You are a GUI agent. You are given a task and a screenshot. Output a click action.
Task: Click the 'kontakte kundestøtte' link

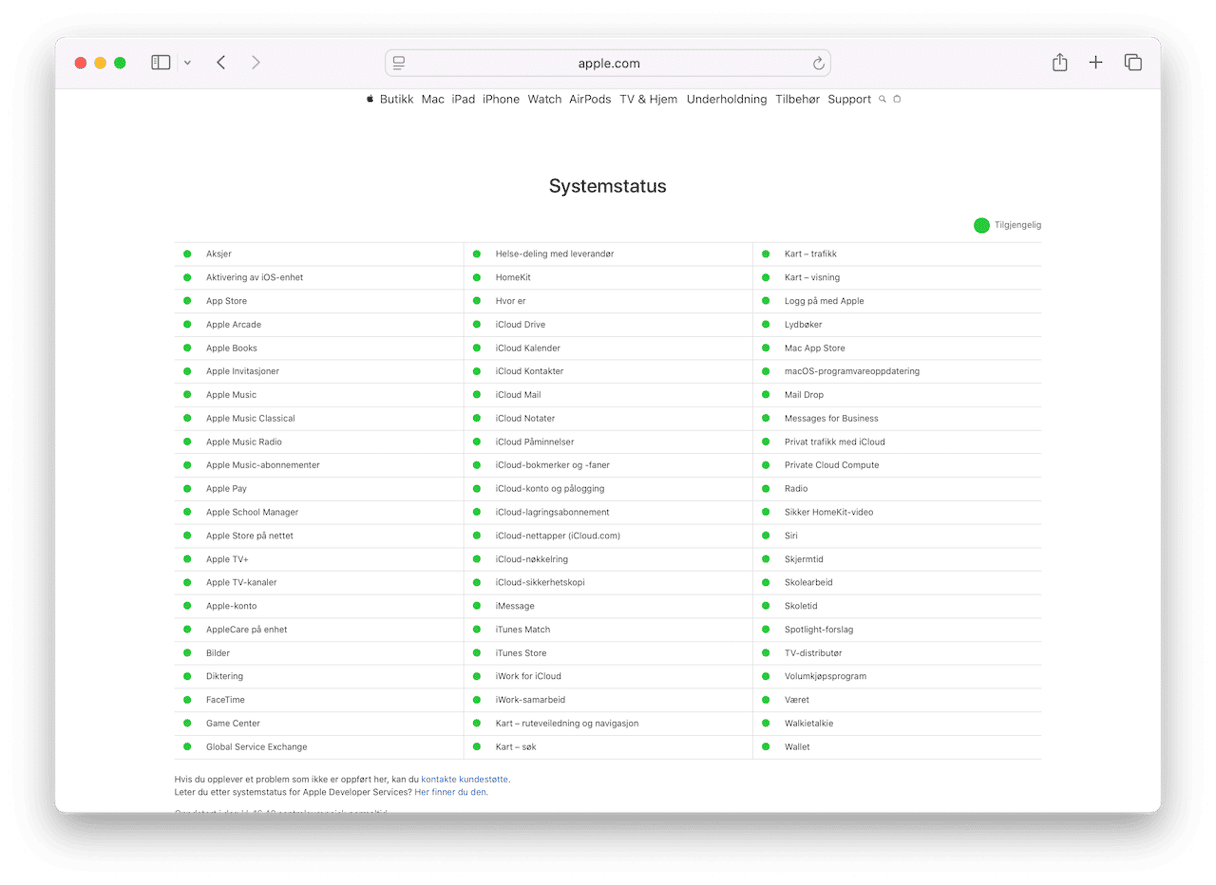465,778
